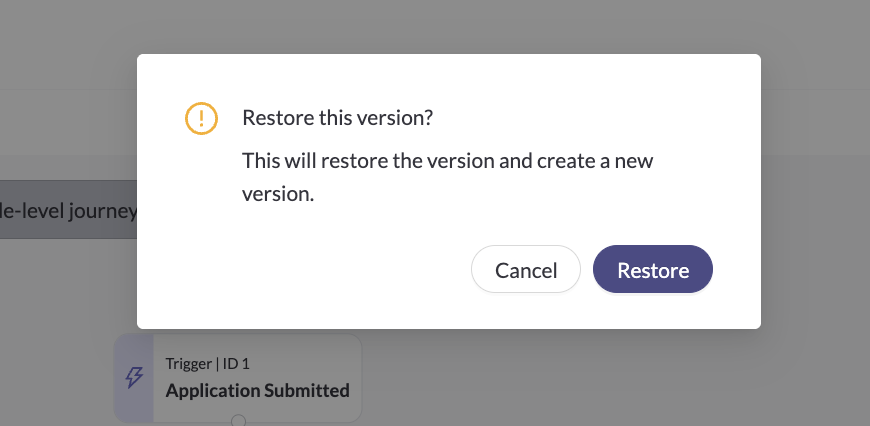
Task: Click the trigger node's output connector circle
Action: click(238, 421)
